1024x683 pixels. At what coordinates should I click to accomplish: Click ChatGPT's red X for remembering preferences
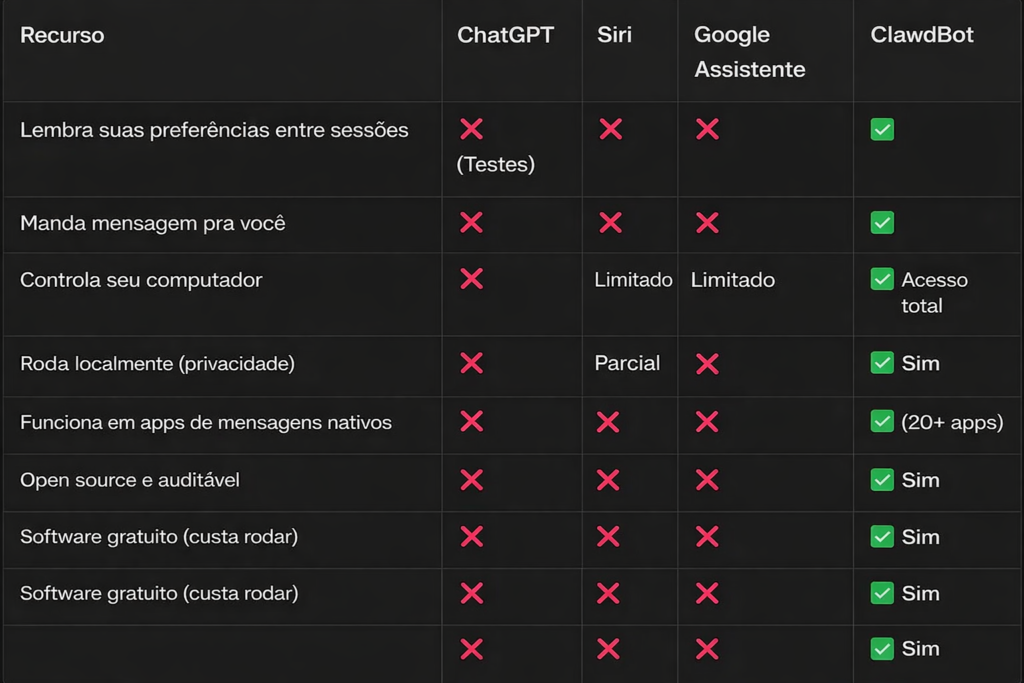point(471,129)
